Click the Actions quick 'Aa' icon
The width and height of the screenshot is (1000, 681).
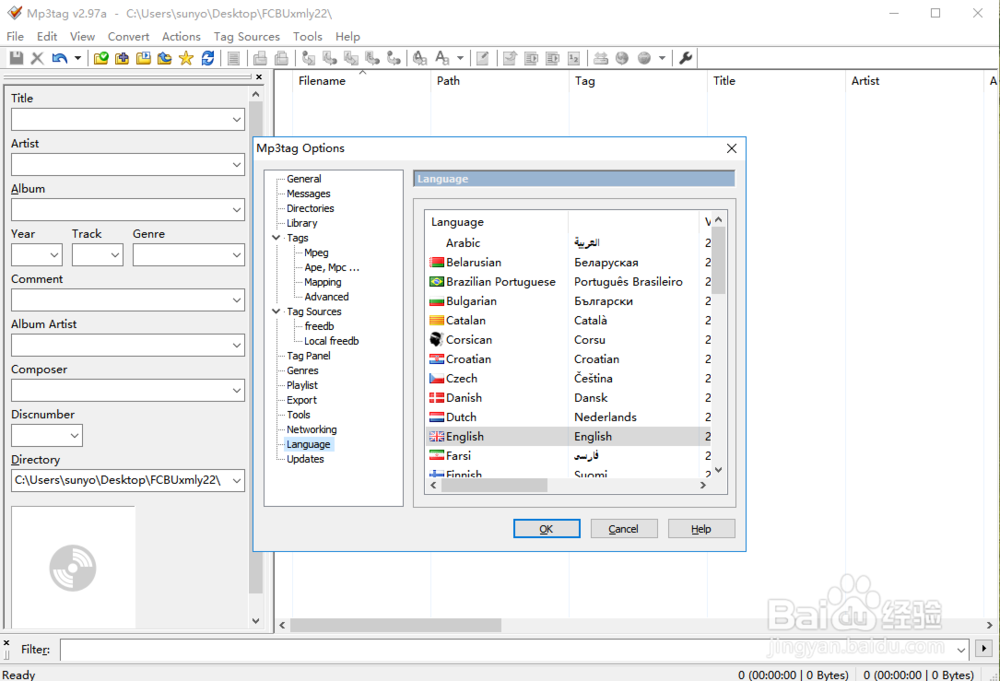coord(441,58)
